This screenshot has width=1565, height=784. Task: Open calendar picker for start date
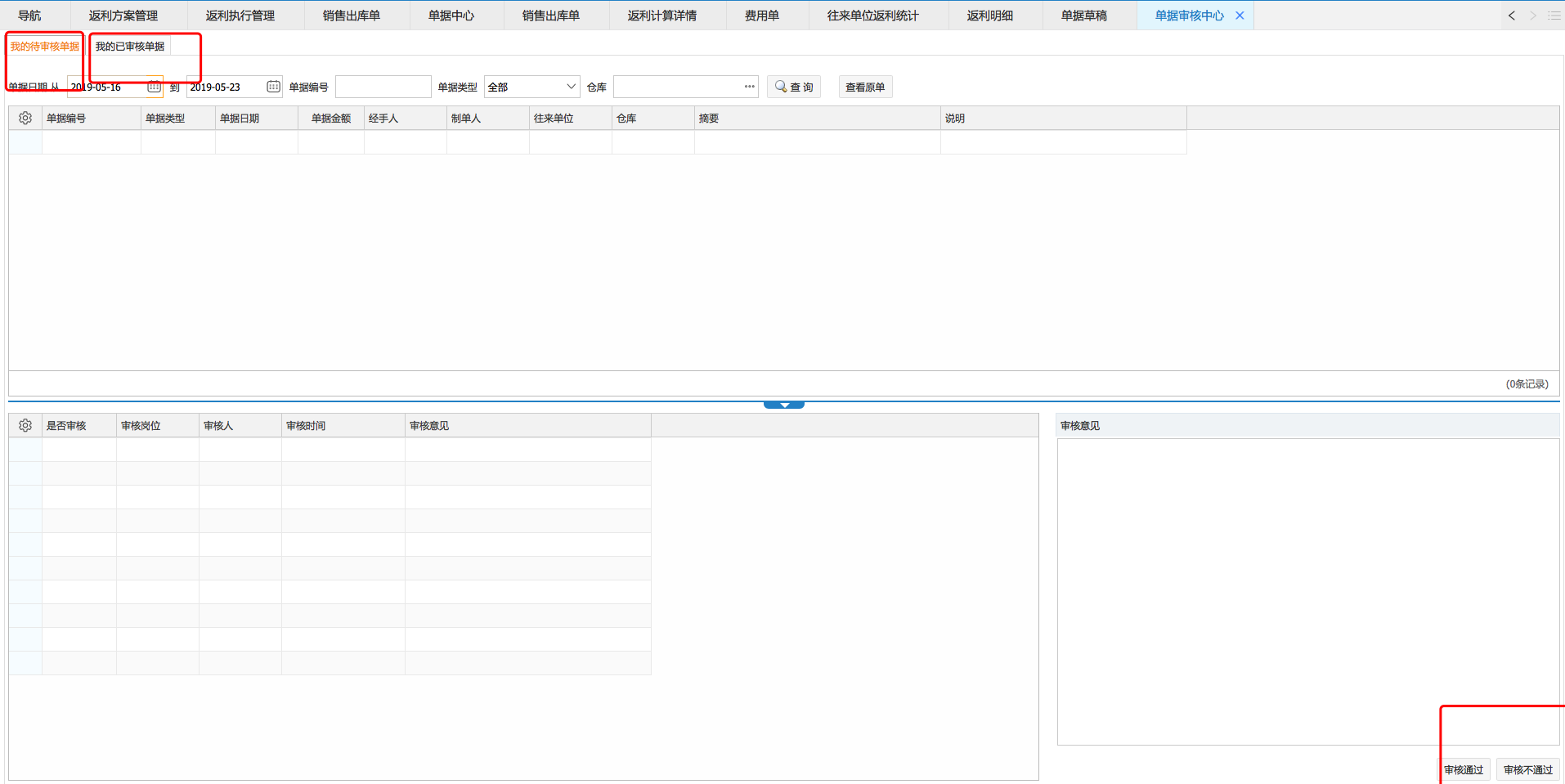[x=154, y=87]
